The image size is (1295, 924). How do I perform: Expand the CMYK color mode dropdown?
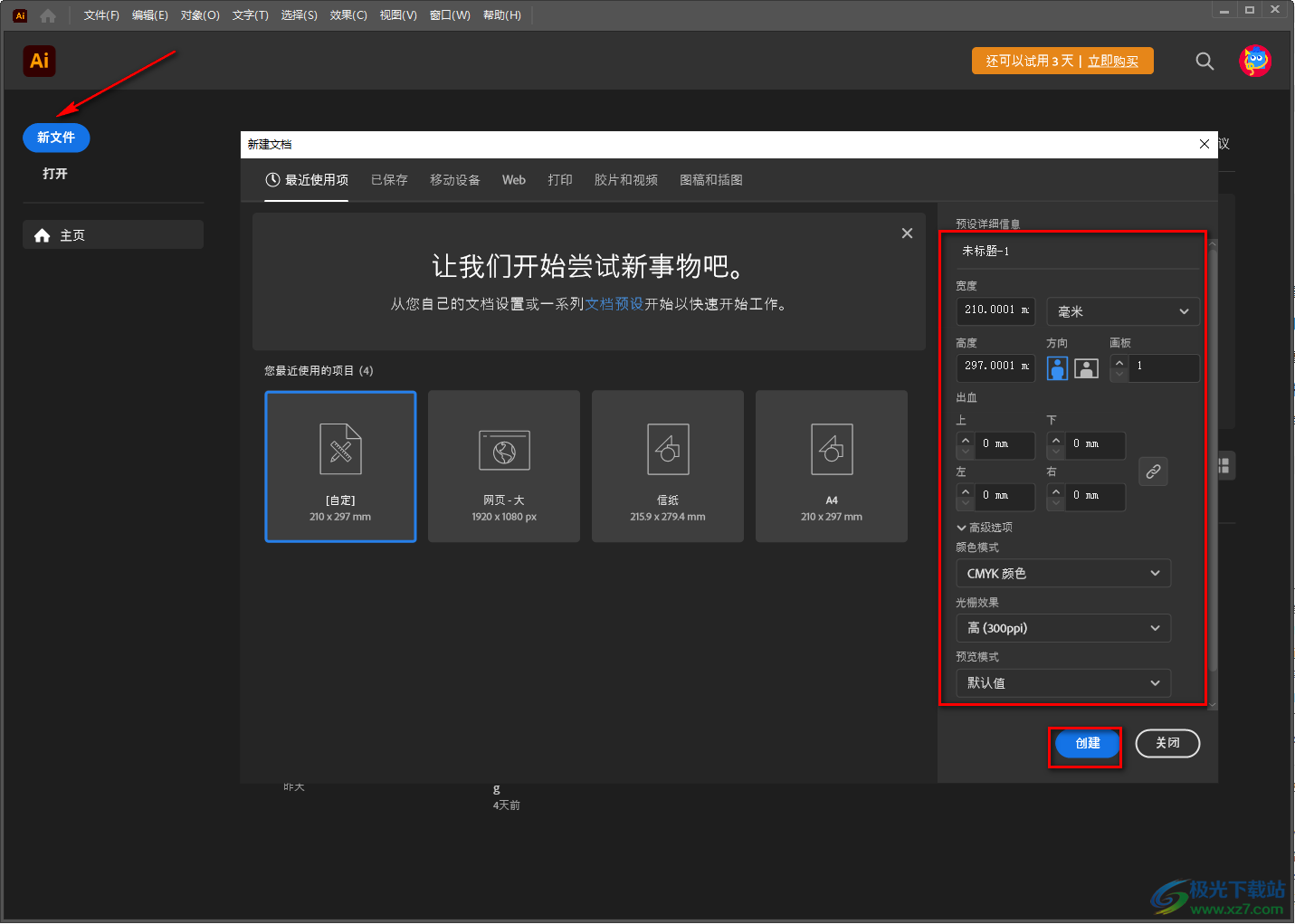(x=1063, y=574)
